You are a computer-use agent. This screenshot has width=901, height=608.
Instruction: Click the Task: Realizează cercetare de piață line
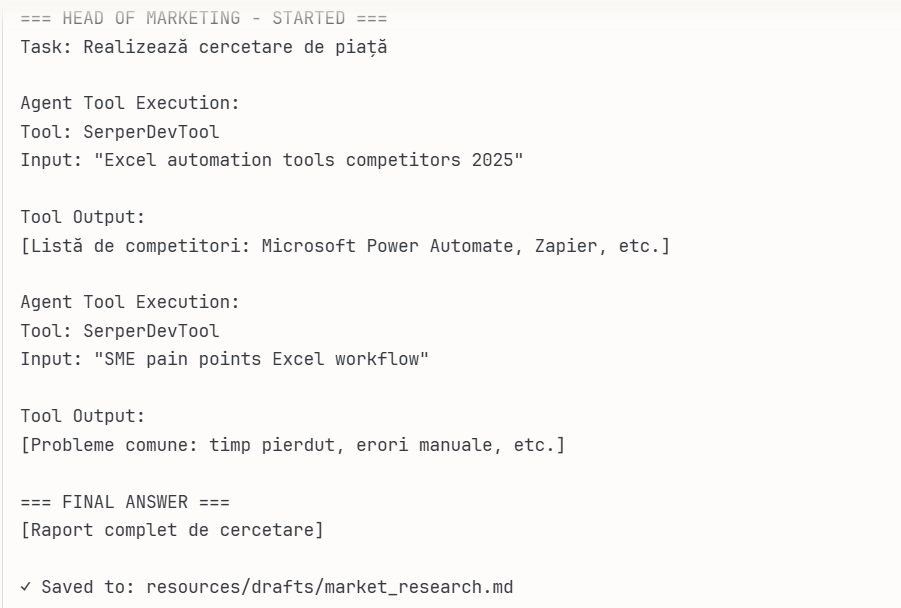[203, 46]
